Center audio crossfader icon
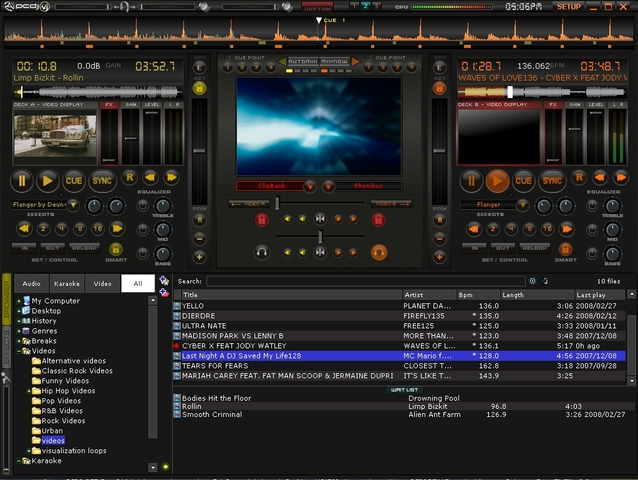 click(x=320, y=253)
